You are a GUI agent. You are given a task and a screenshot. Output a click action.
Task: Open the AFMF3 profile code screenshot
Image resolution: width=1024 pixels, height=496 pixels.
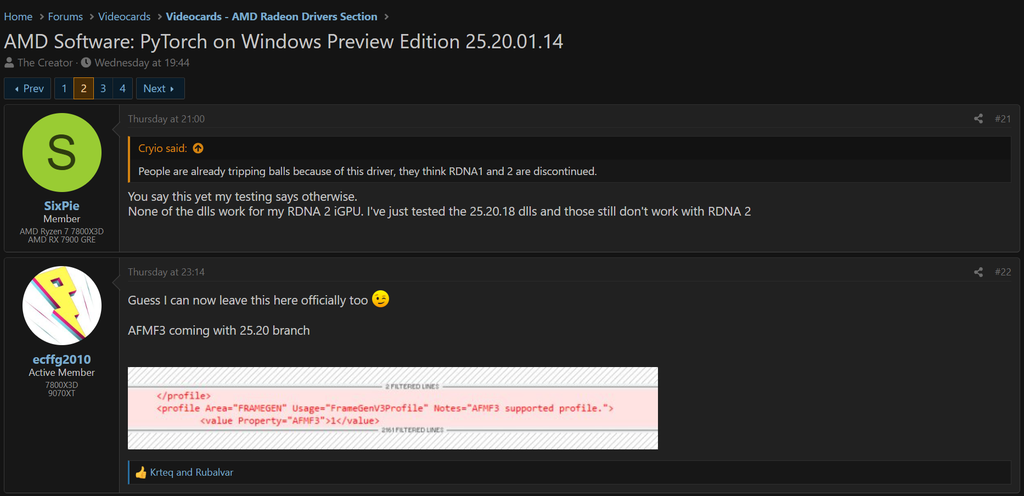point(392,408)
